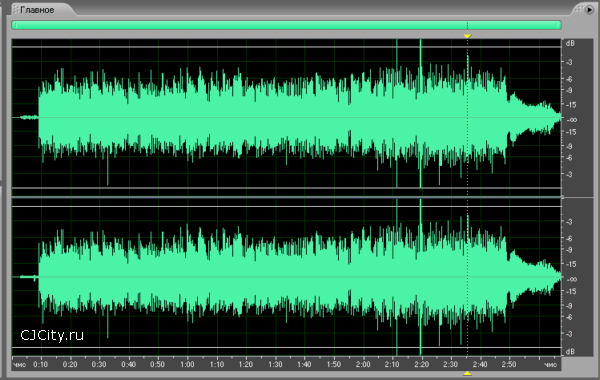This screenshot has height=380, width=600.
Task: Click the left чмс time format label
Action: [20, 365]
